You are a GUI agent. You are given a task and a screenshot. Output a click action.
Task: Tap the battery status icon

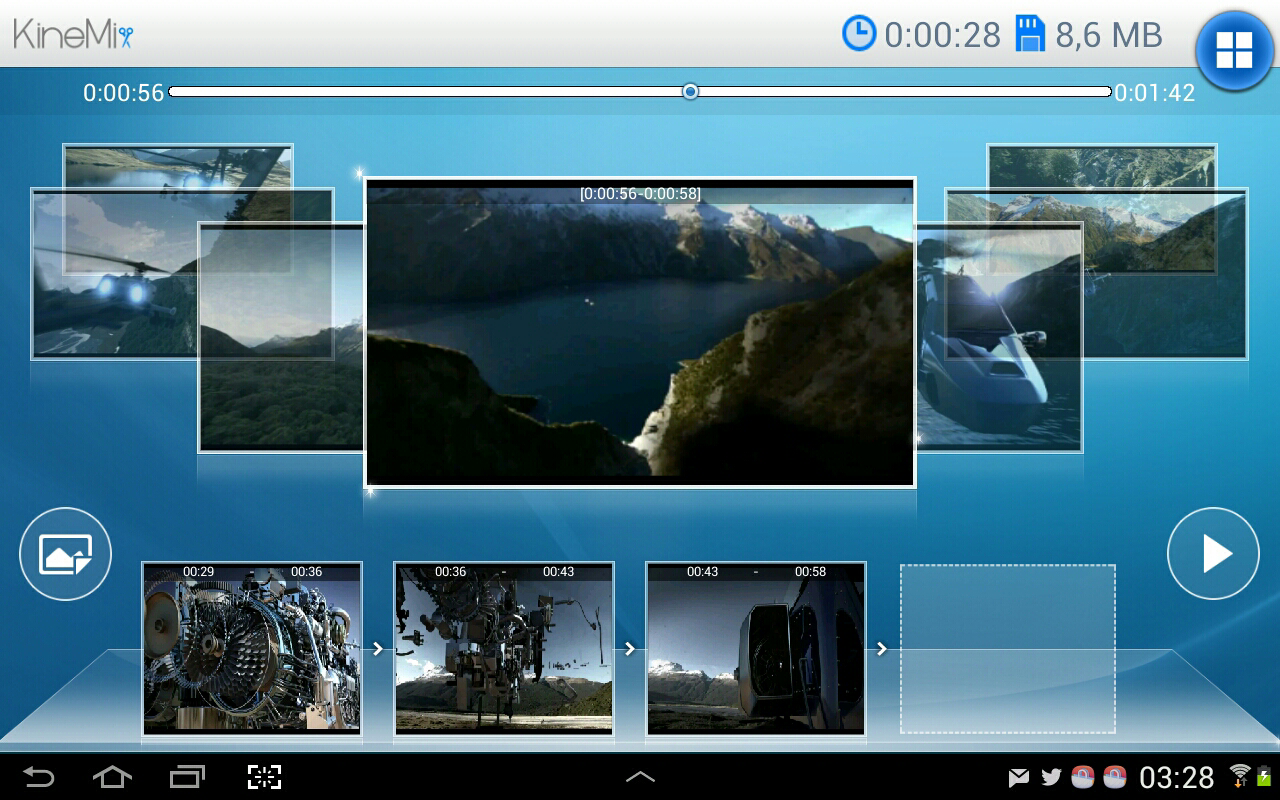1263,777
